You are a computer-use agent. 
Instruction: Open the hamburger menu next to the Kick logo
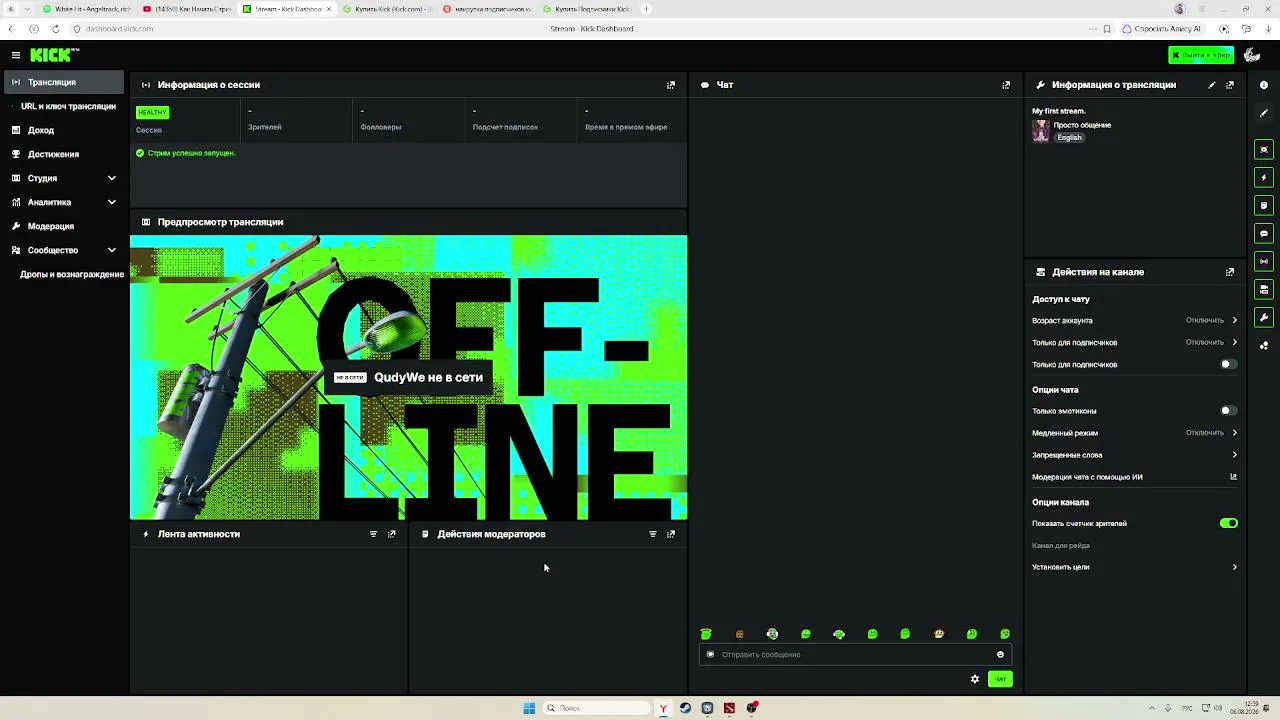(x=16, y=55)
